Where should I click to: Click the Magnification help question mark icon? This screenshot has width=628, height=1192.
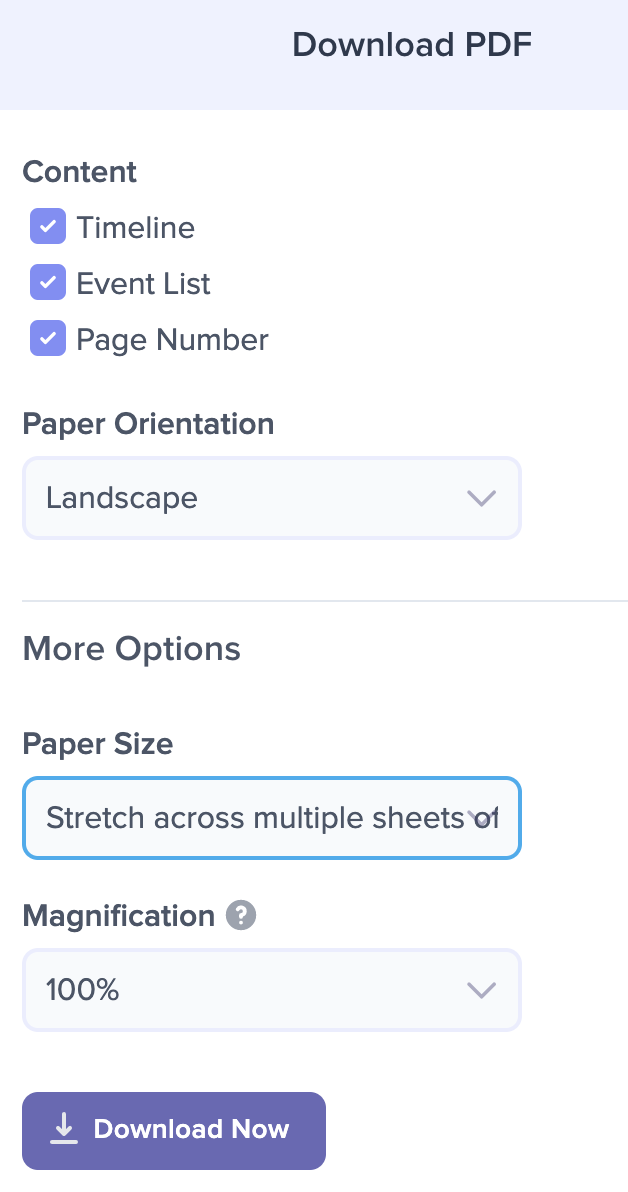[241, 915]
